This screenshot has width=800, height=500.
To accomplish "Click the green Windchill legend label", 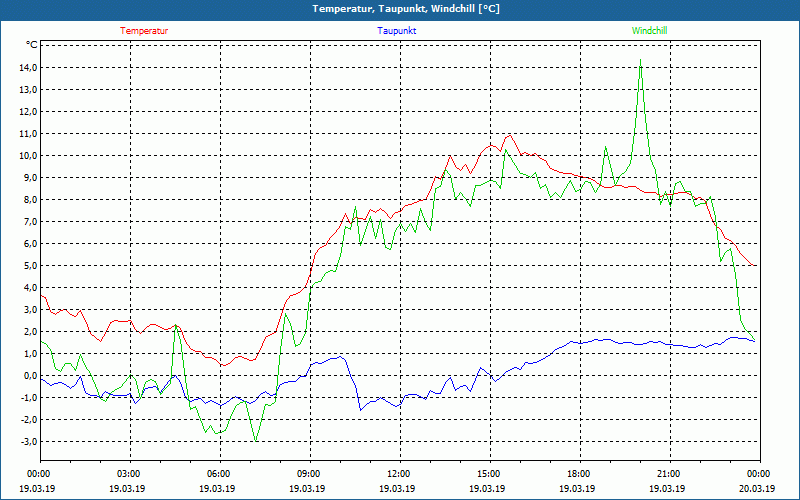I will click(x=649, y=31).
